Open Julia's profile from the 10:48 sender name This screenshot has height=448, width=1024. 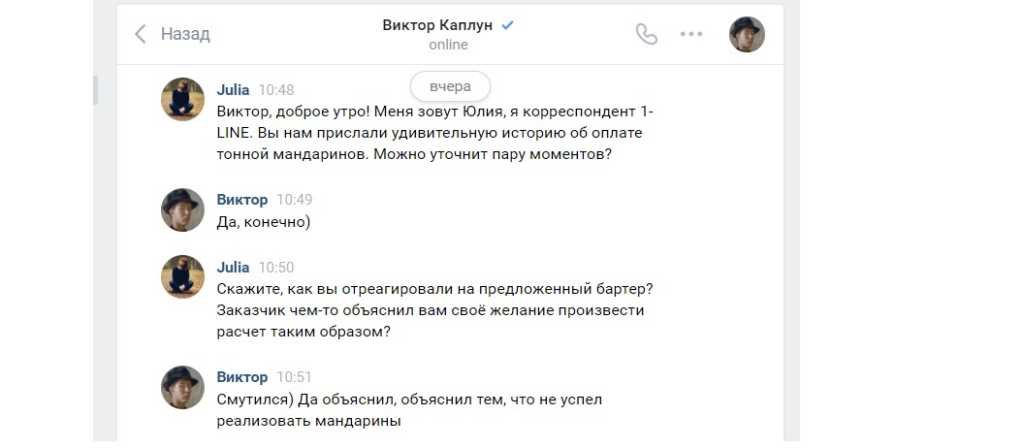pos(233,89)
